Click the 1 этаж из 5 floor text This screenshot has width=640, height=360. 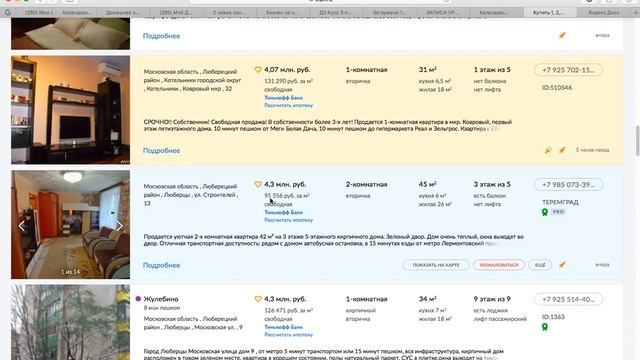point(492,70)
